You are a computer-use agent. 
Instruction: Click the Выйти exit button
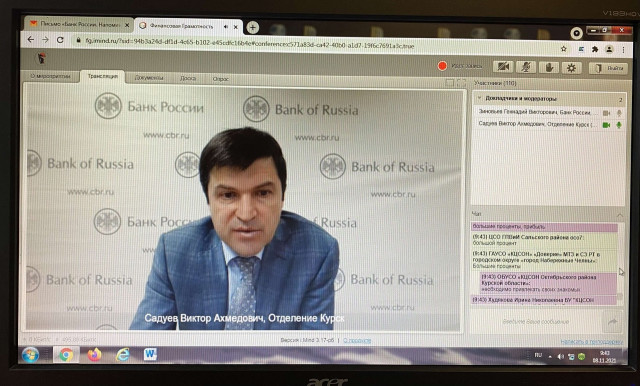click(608, 68)
